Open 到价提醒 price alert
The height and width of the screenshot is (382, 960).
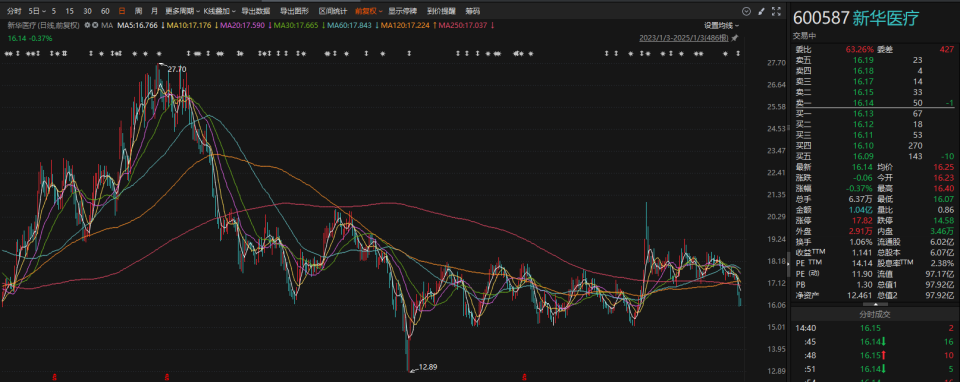441,11
